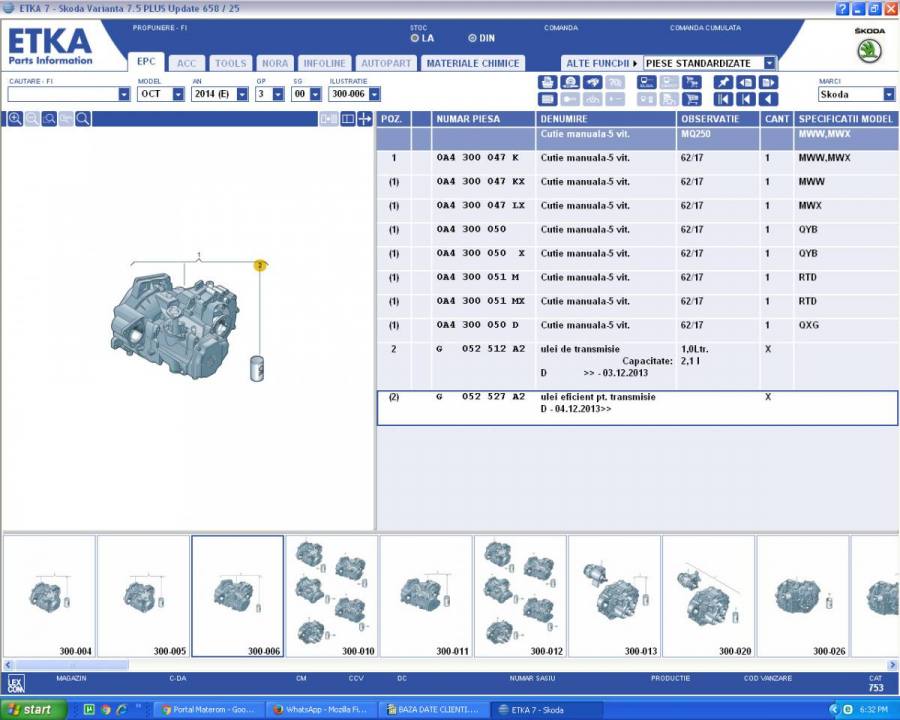900x720 pixels.
Task: Open the MODEL dropdown showing OCT
Action: pyautogui.click(x=178, y=94)
